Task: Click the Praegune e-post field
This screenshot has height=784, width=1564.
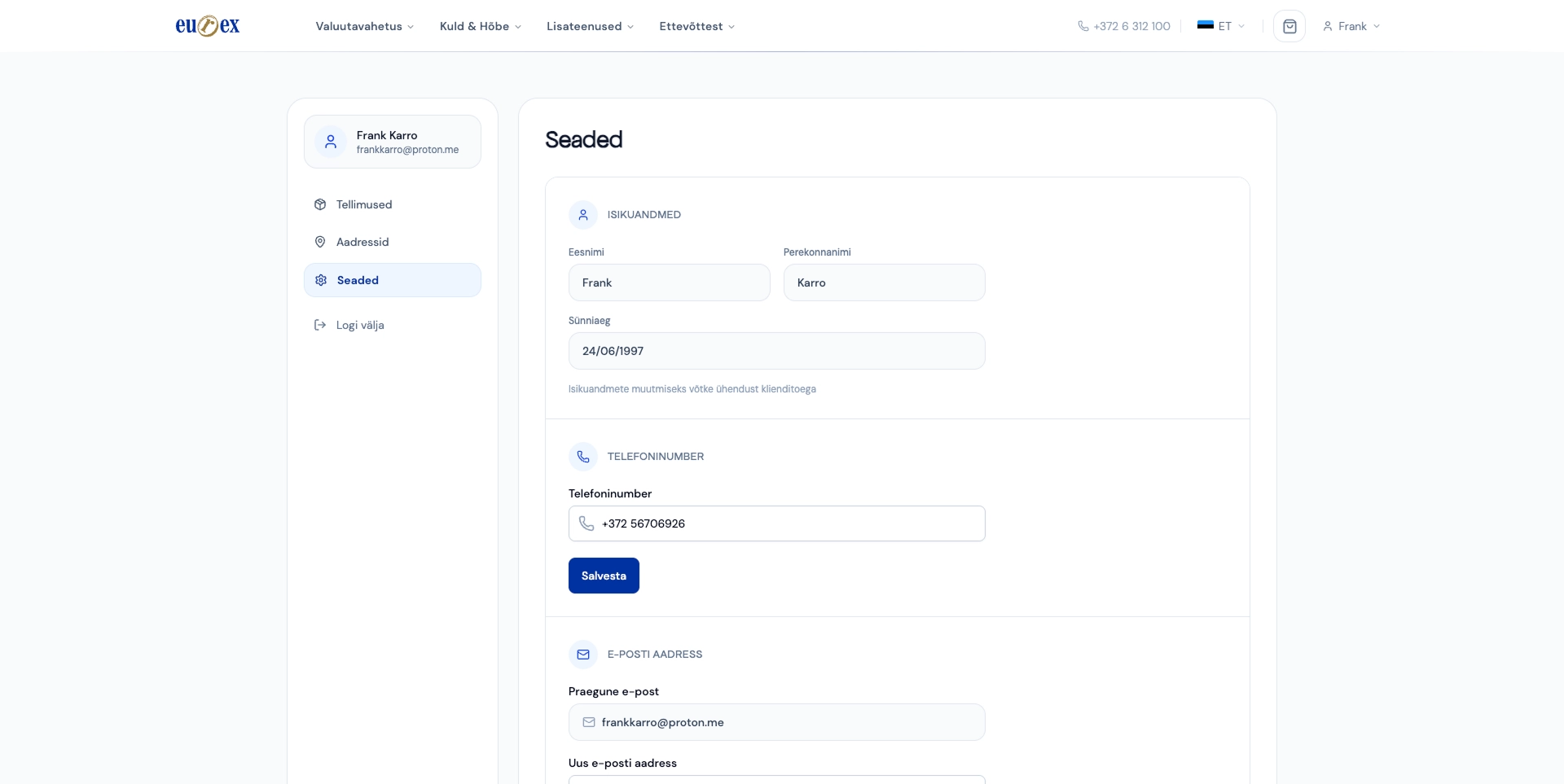Action: click(x=777, y=722)
